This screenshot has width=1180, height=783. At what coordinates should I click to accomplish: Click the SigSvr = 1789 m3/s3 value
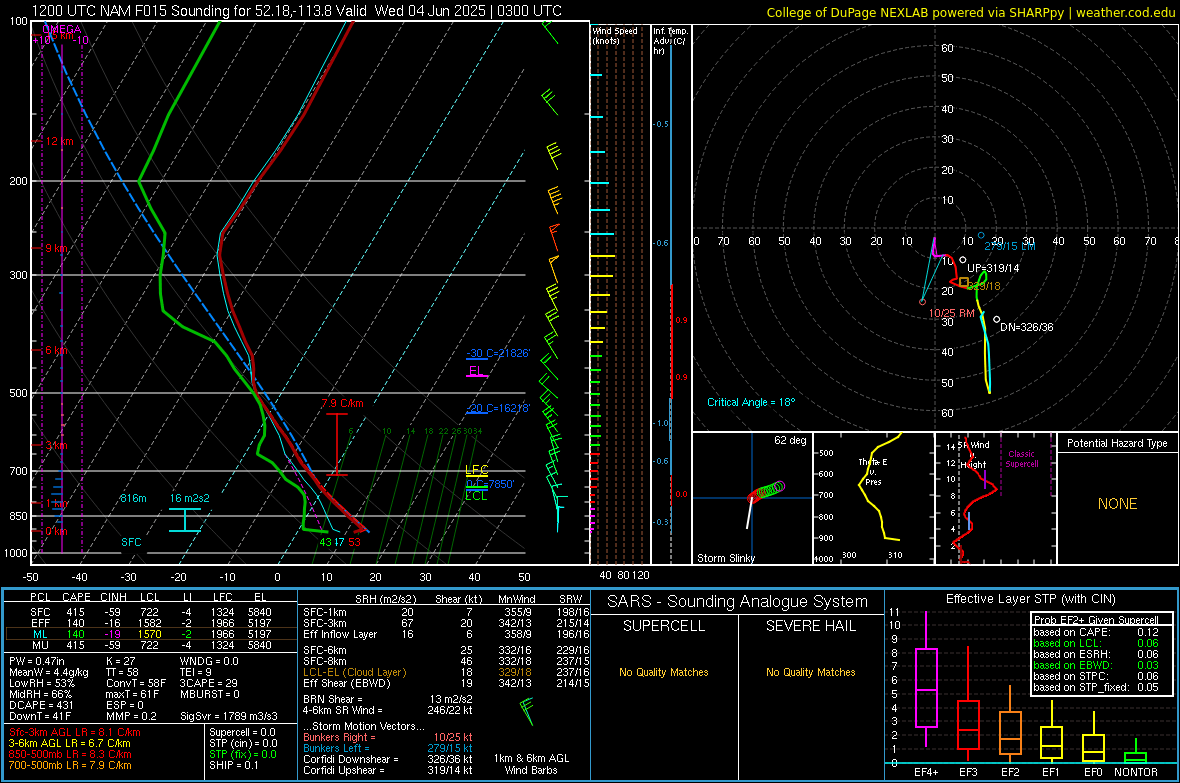(x=229, y=716)
